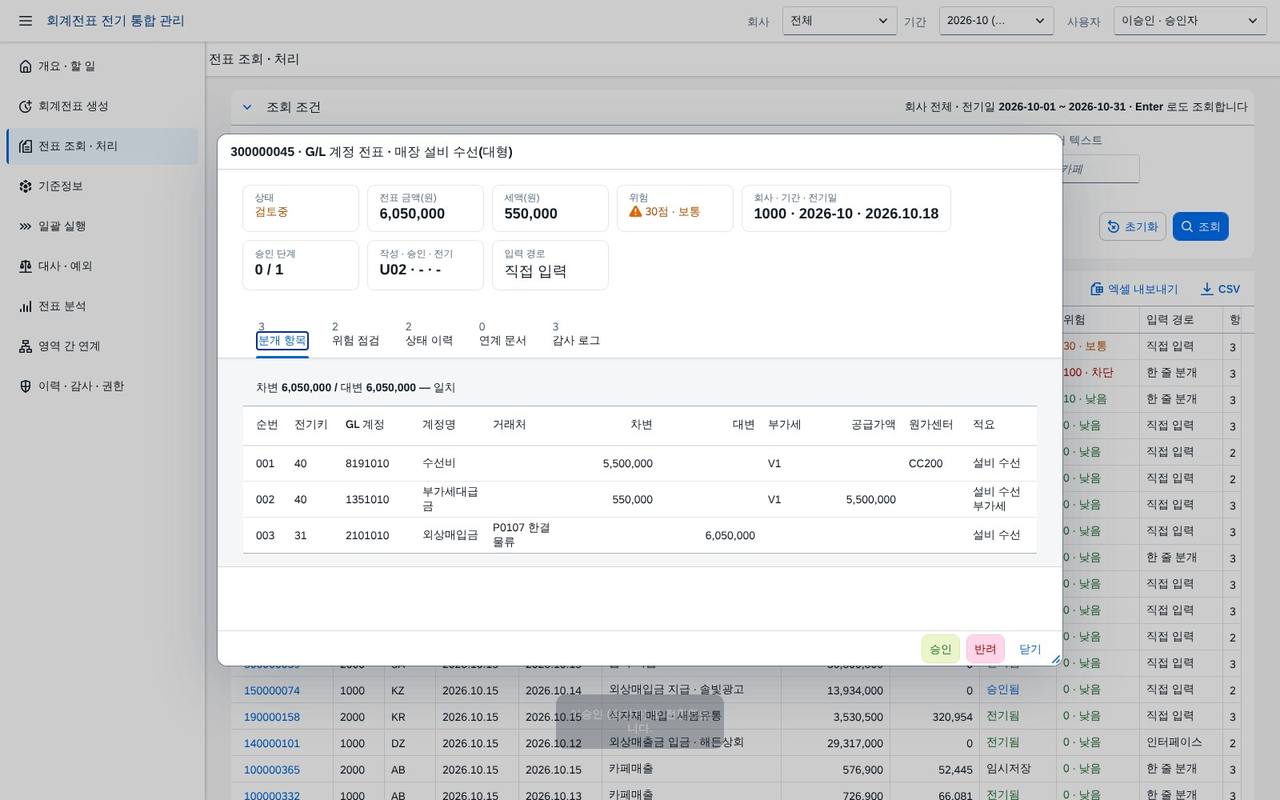Open the hamburger navigation menu
The width and height of the screenshot is (1280, 800).
[25, 21]
